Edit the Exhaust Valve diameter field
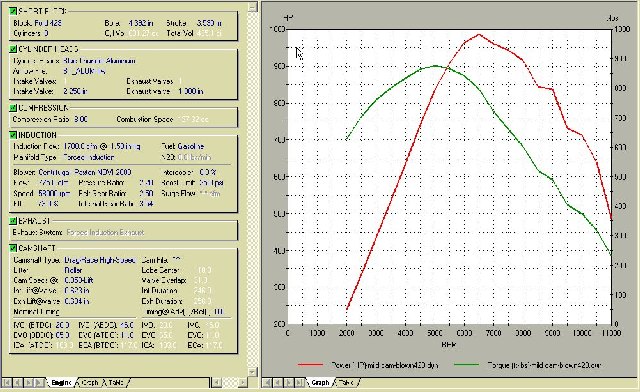 191,91
